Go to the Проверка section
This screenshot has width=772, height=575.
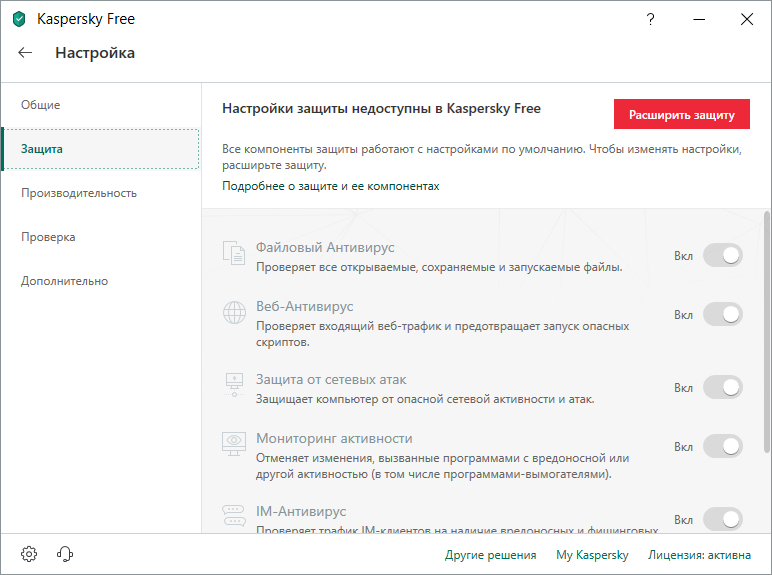coord(48,237)
